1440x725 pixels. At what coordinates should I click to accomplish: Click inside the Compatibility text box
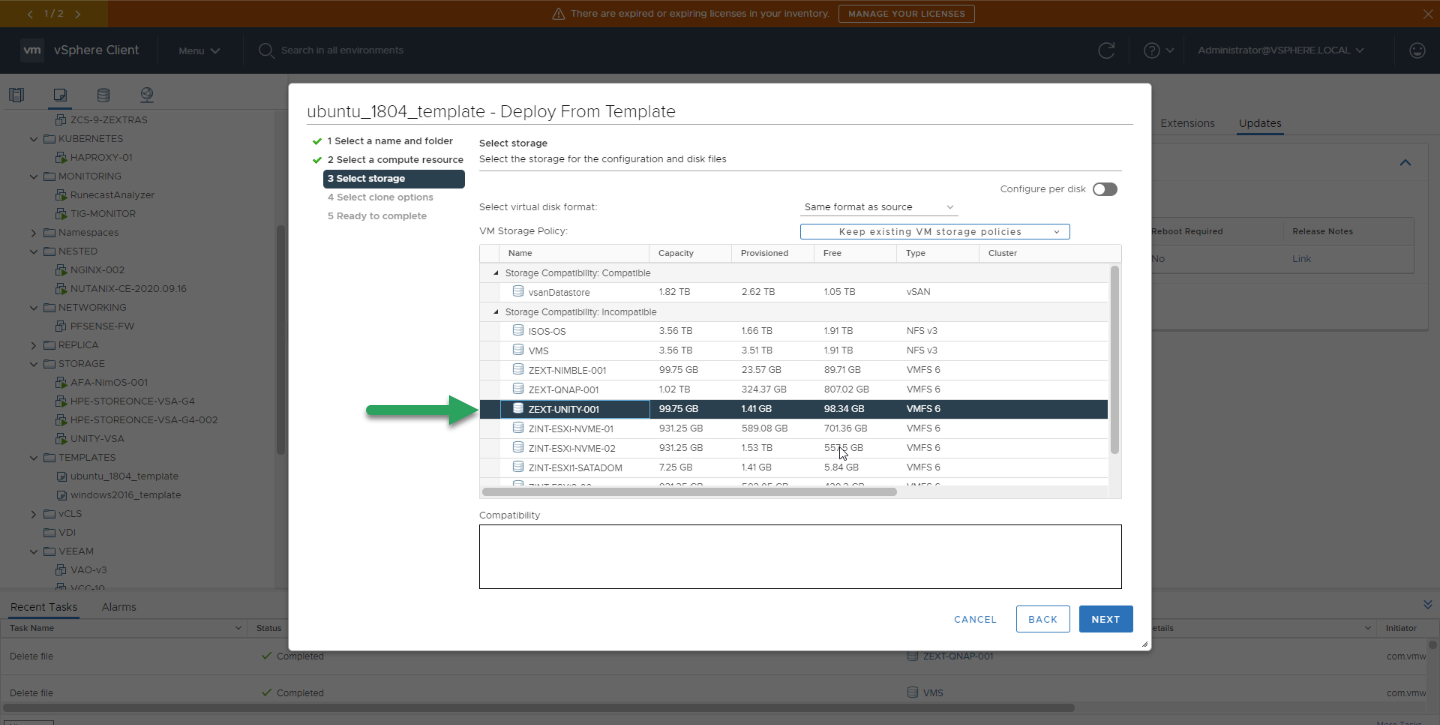tap(800, 557)
